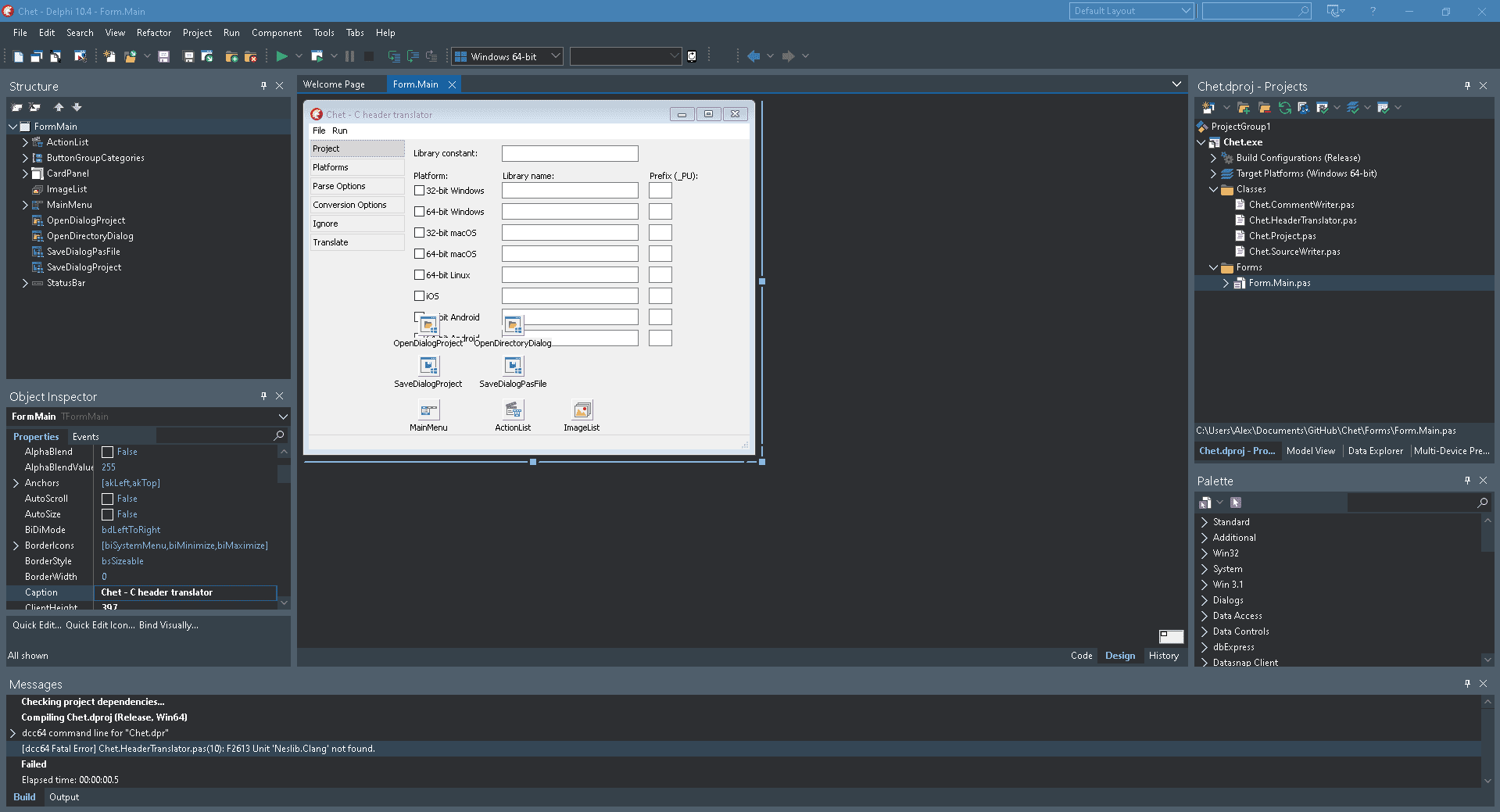Viewport: 1500px width, 812px height.
Task: Click the Add File to Project icon
Action: click(x=231, y=56)
